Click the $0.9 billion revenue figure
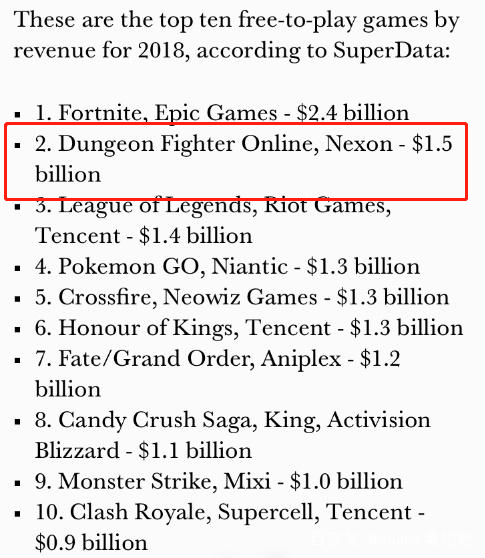 [x=91, y=543]
